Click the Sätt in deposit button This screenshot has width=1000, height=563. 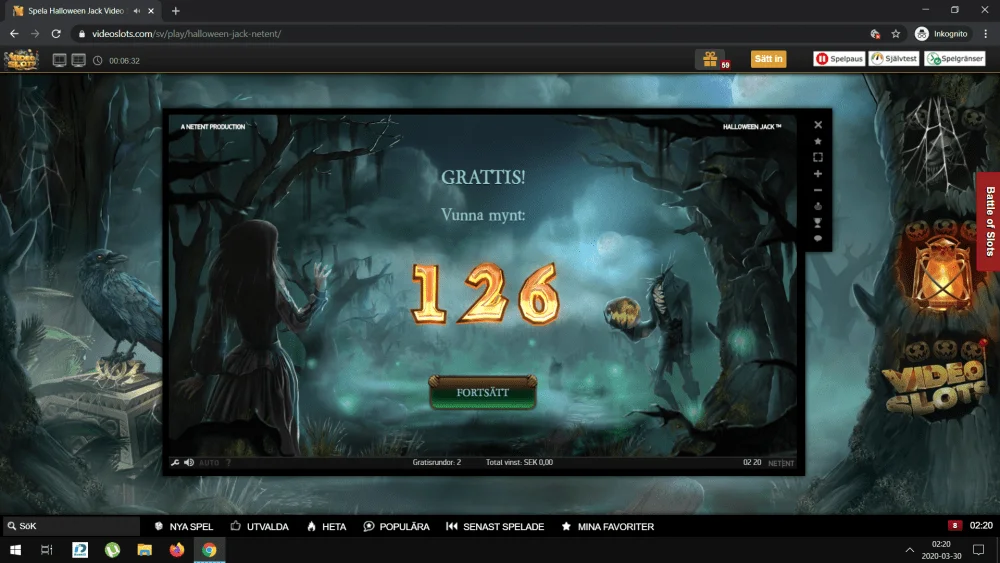coord(768,59)
